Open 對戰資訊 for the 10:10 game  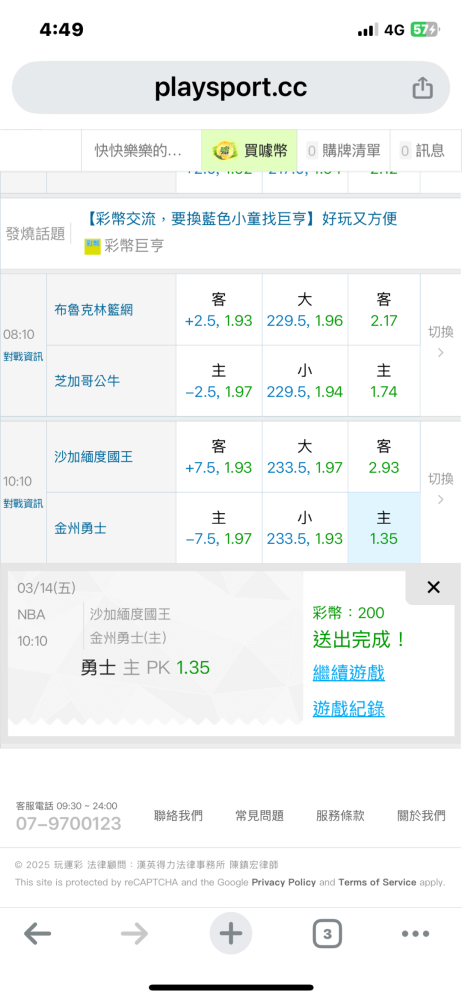[x=23, y=503]
